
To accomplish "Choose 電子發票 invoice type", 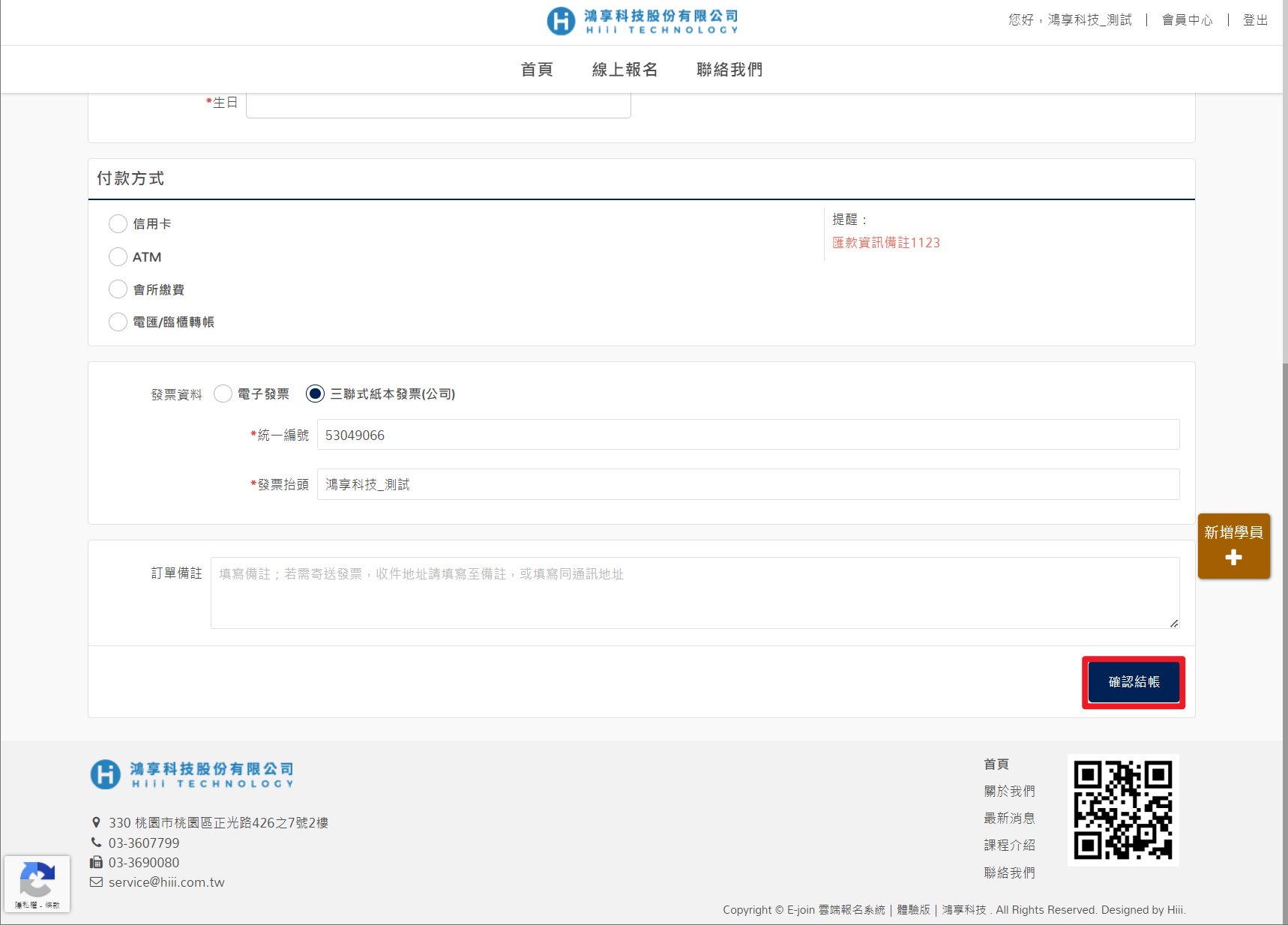I will coord(223,394).
